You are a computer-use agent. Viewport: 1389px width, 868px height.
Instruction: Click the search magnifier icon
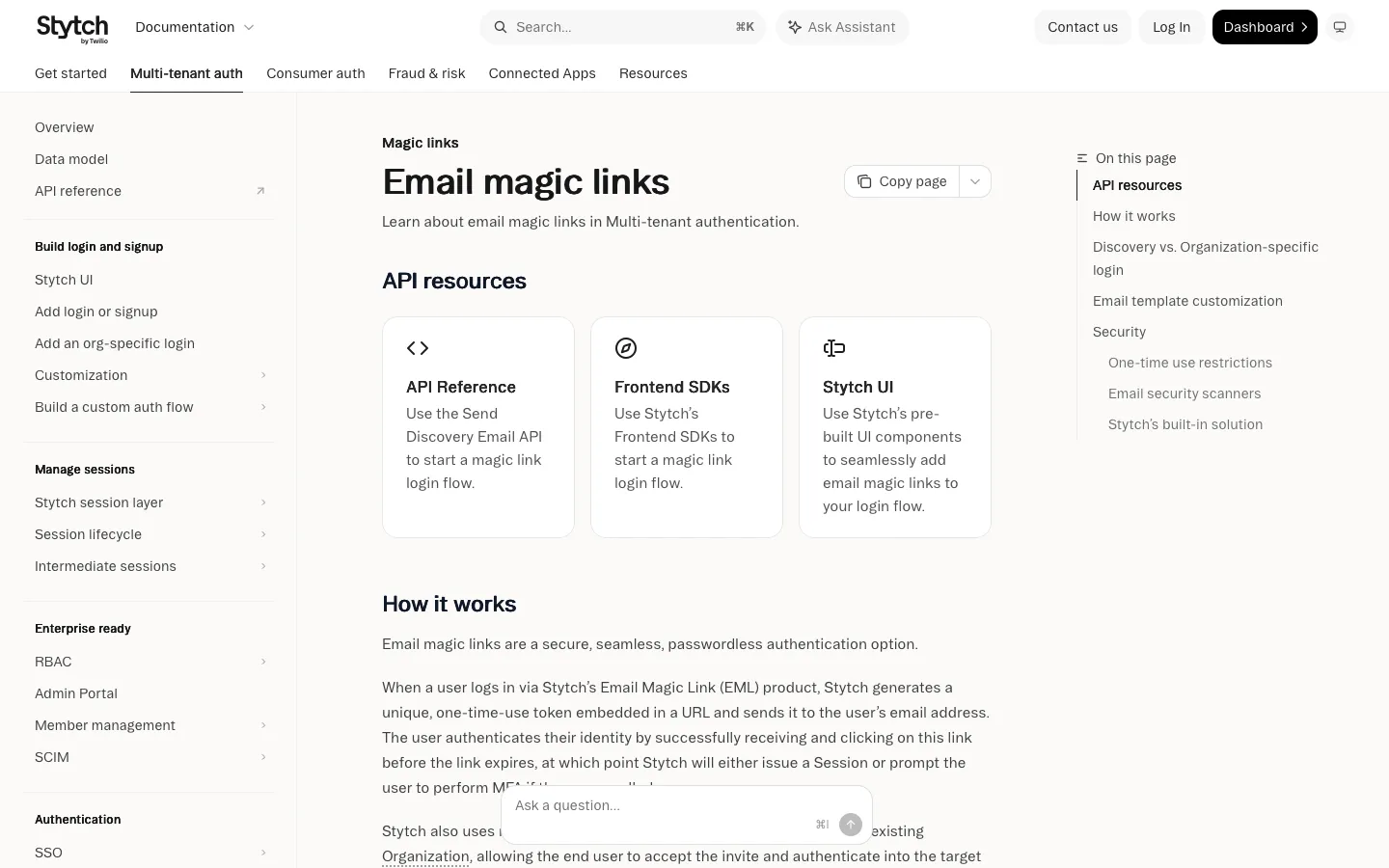500,27
